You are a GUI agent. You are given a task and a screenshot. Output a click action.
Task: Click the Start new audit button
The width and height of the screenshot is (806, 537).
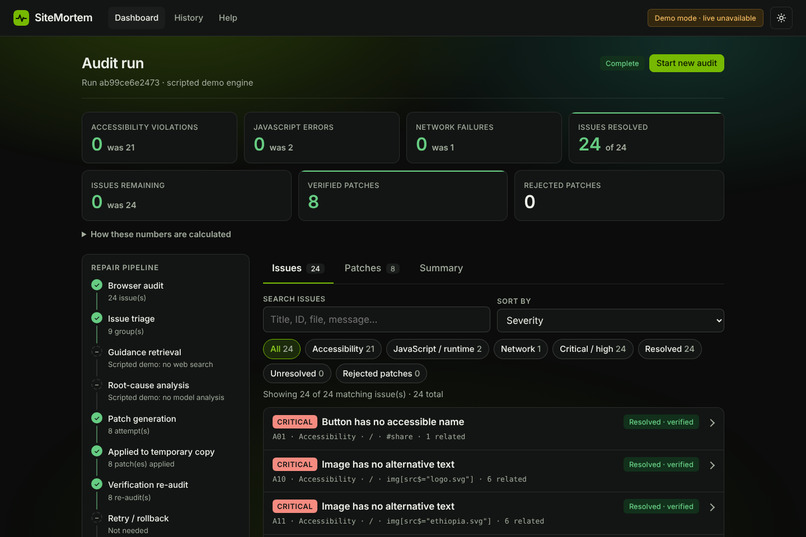pos(686,63)
